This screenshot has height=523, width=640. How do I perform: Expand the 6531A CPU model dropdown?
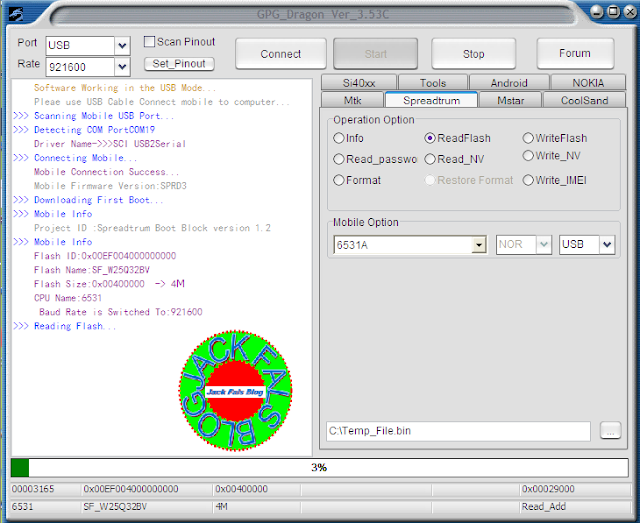(x=479, y=245)
